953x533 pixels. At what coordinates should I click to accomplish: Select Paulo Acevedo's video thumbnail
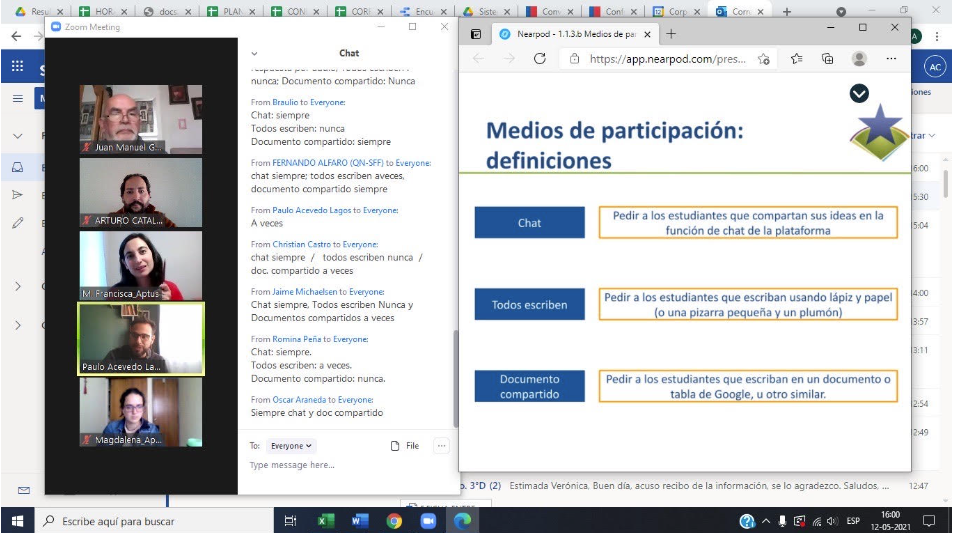141,338
